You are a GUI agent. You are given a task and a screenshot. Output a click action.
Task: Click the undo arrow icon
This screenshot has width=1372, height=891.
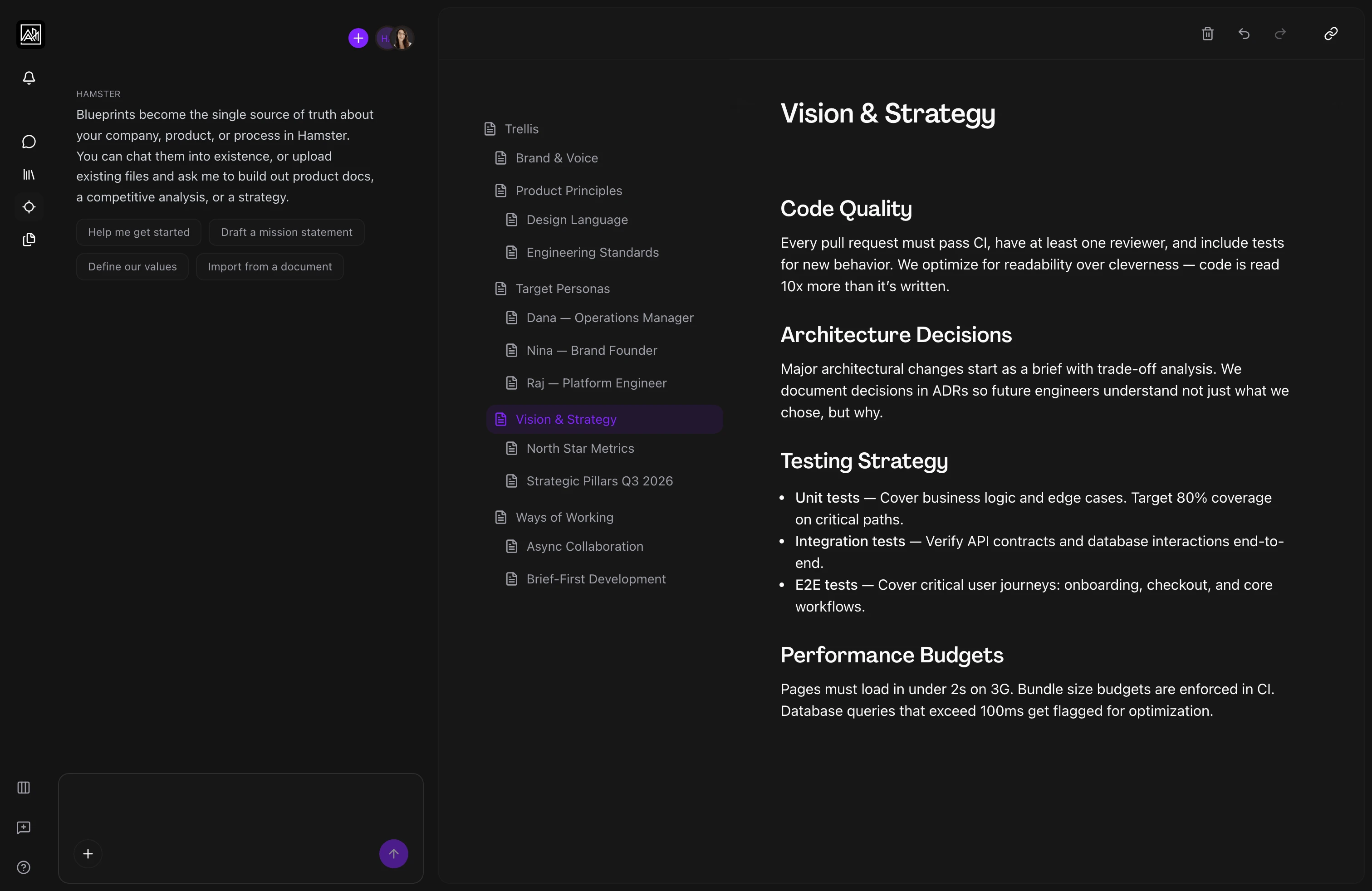click(1244, 34)
